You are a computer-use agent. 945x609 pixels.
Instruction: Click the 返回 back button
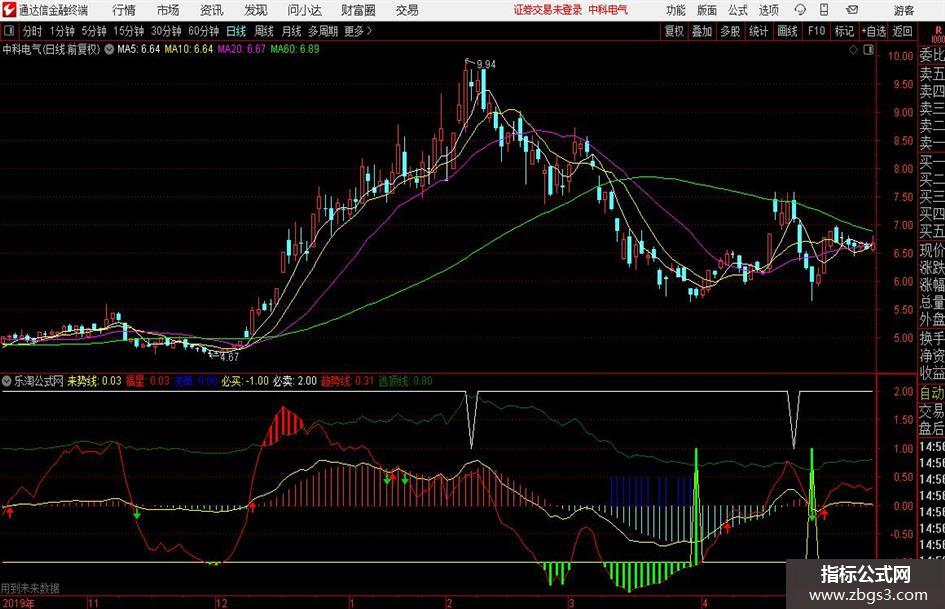(x=902, y=31)
